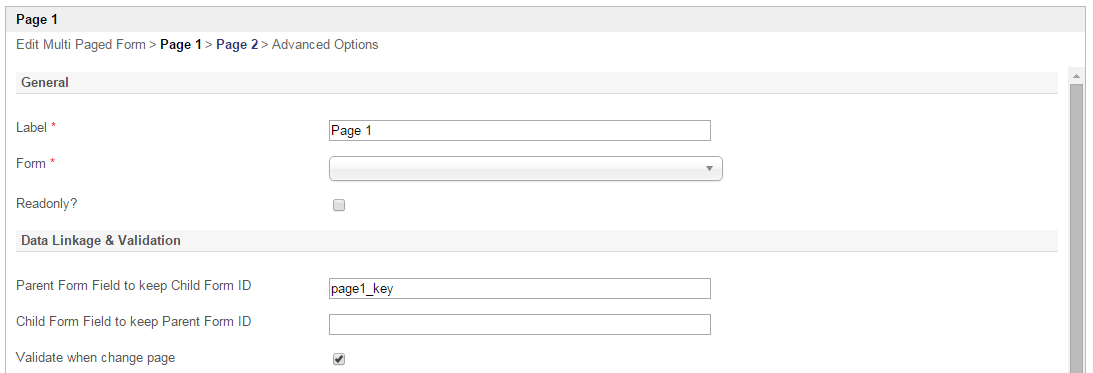
Task: Open Edit Multi Paged Form breadcrumb
Action: (x=81, y=45)
